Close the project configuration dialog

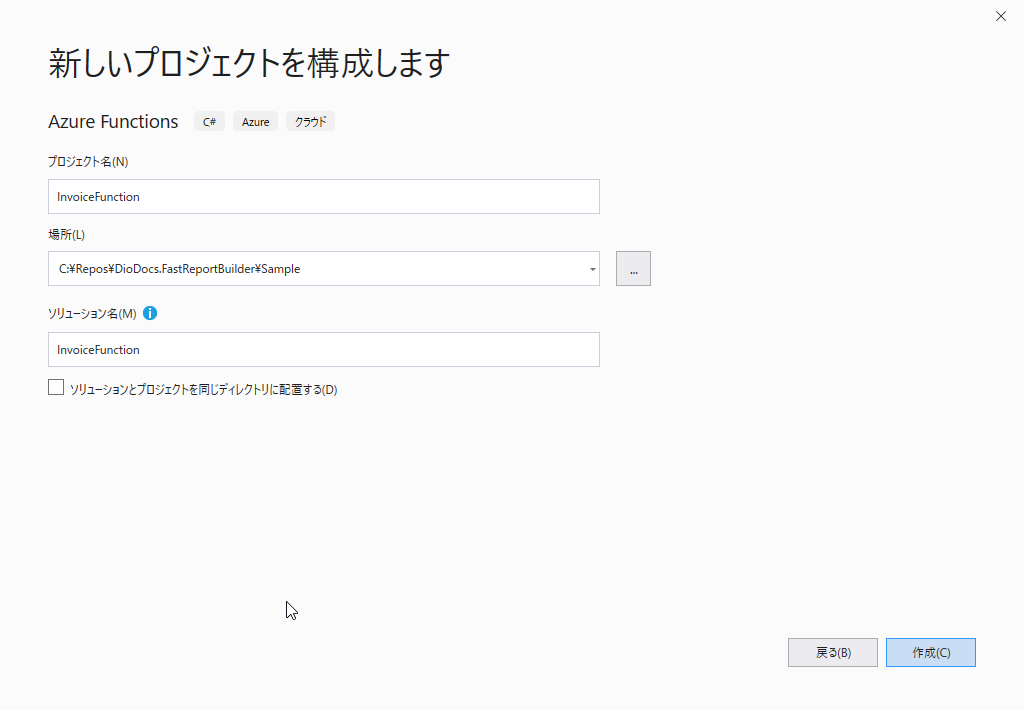(x=1000, y=16)
